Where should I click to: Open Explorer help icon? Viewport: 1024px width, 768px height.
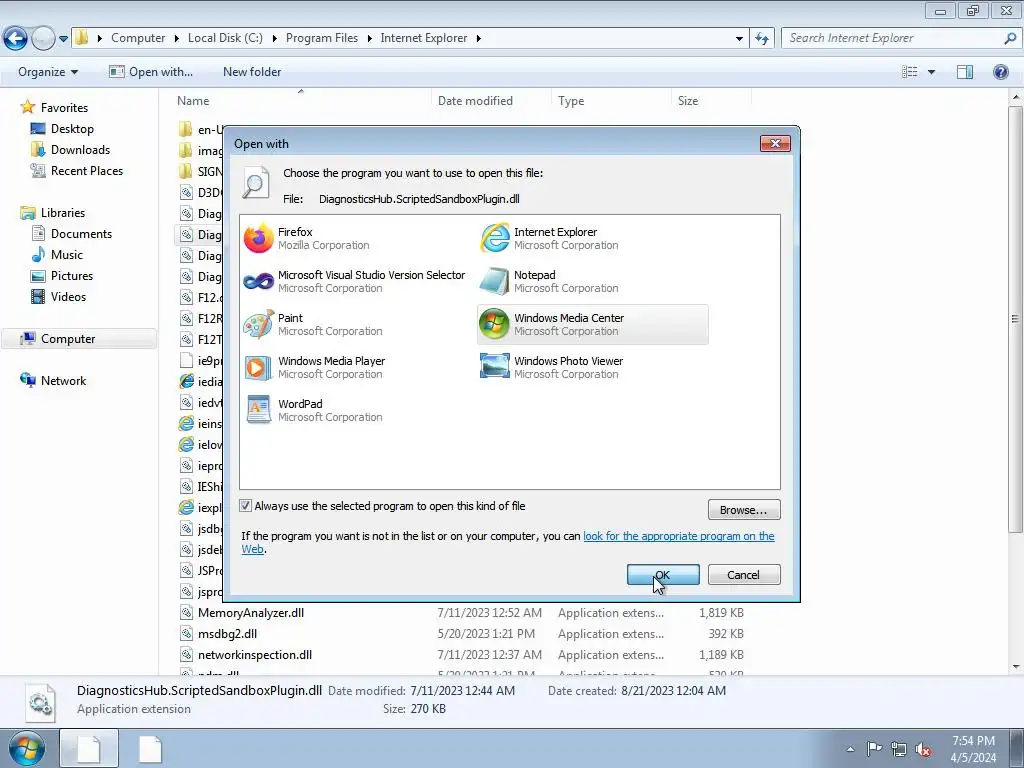pos(1000,72)
